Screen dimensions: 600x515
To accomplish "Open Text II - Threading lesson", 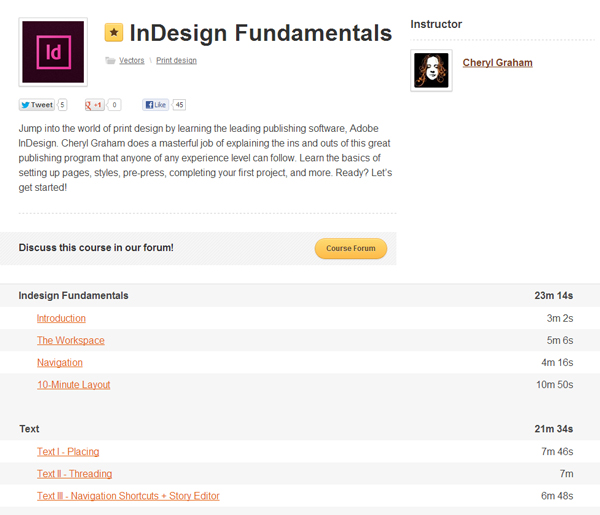I will (74, 474).
